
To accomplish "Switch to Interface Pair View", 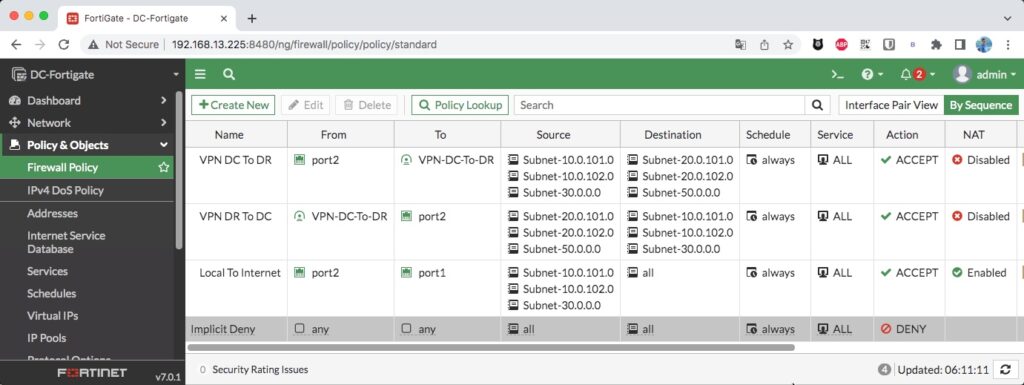I will pyautogui.click(x=891, y=105).
